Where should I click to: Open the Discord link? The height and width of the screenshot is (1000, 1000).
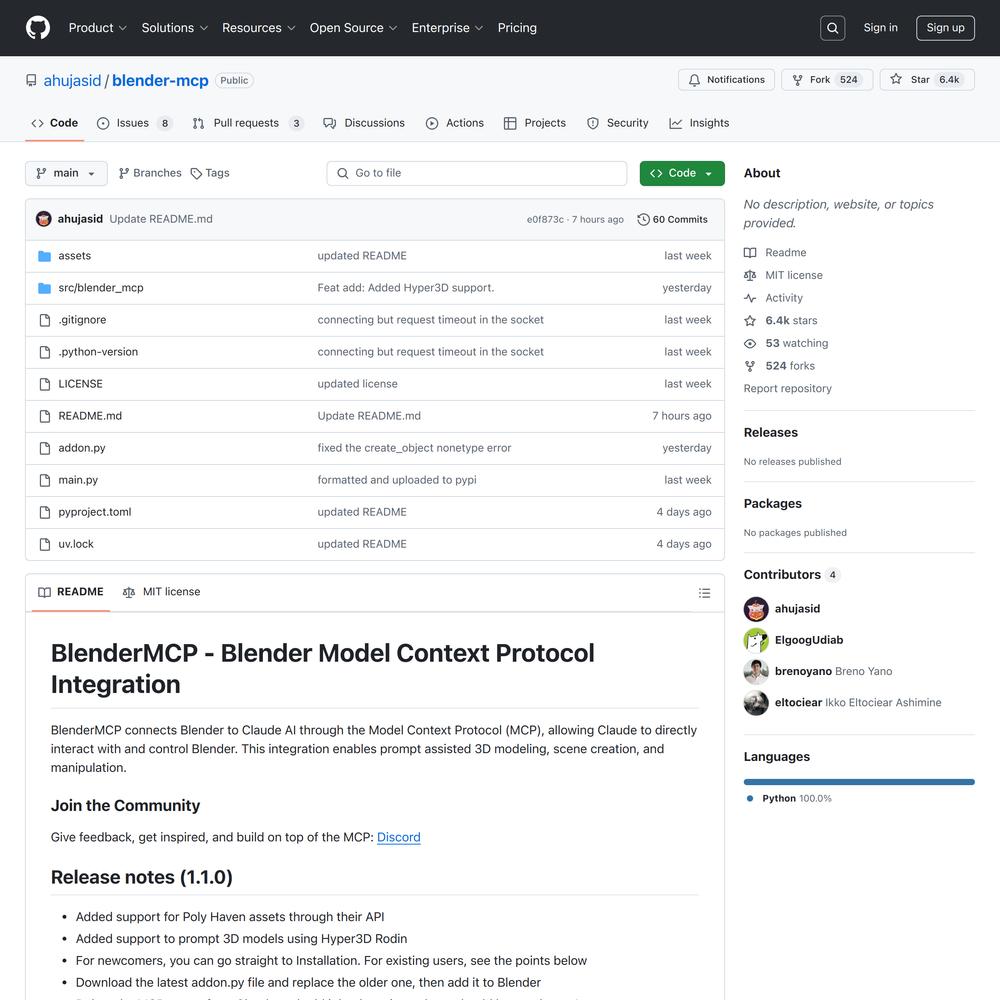pyautogui.click(x=398, y=837)
